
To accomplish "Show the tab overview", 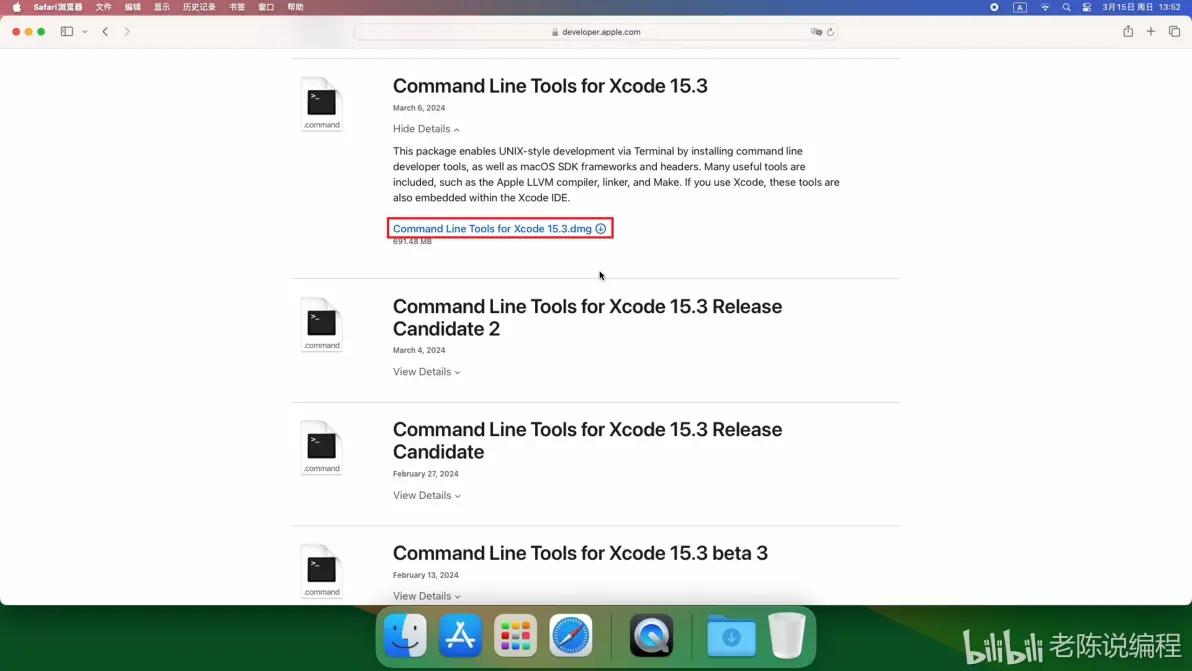I will click(1174, 31).
